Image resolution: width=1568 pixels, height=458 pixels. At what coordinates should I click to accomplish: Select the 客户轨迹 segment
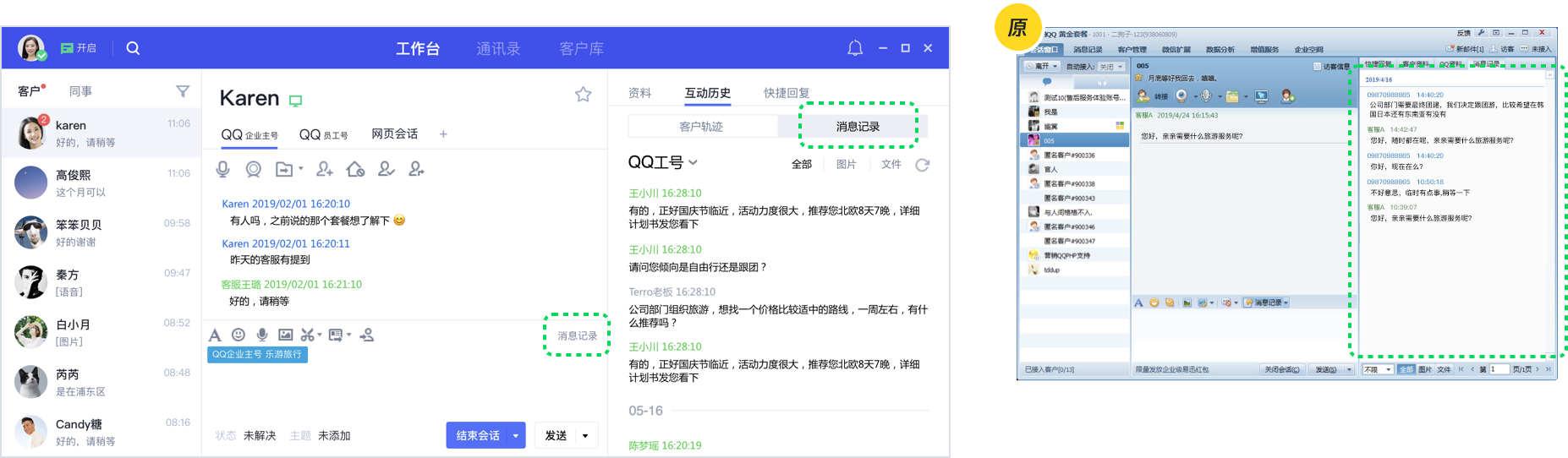(x=702, y=127)
